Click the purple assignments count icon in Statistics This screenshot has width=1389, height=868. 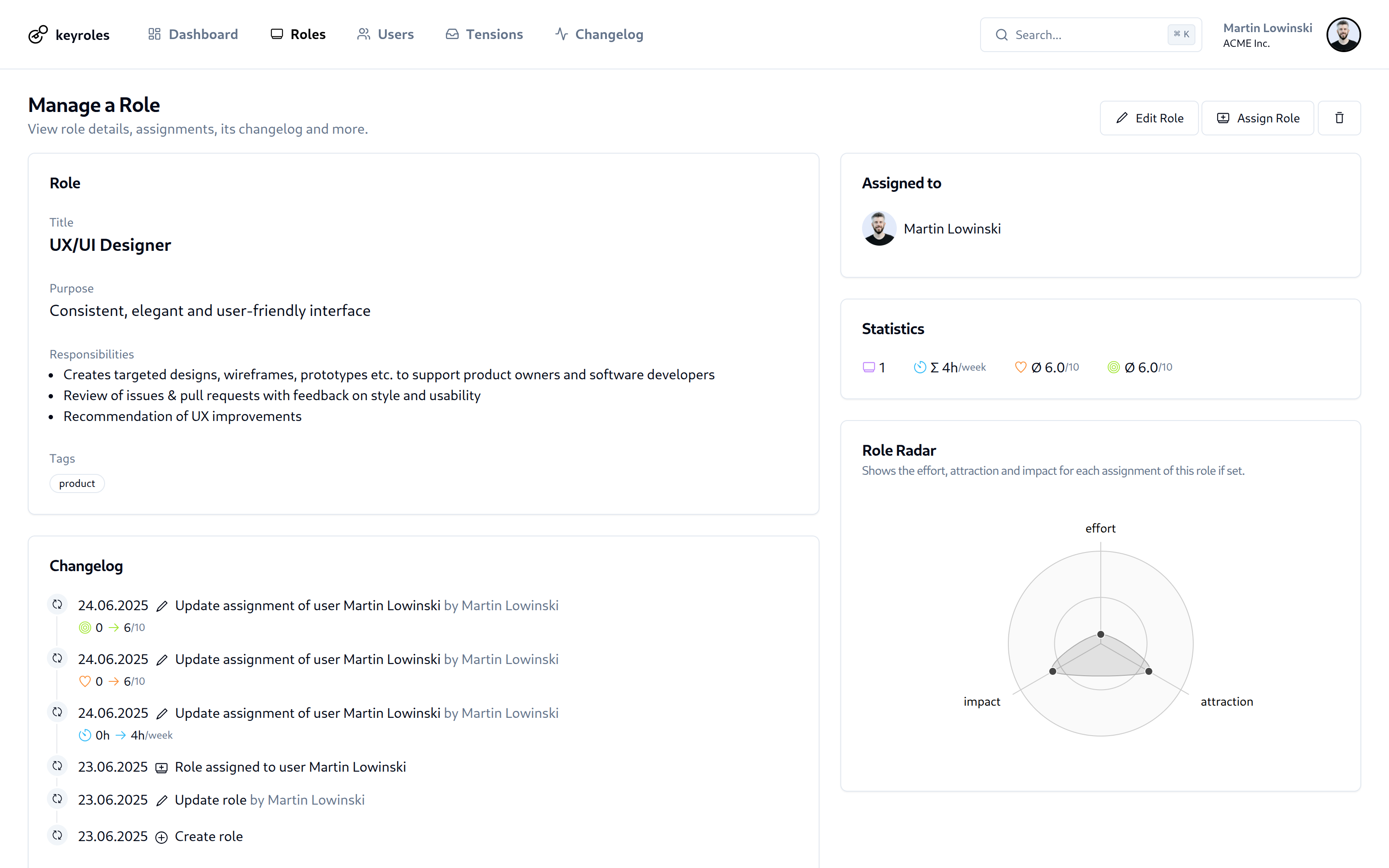click(x=869, y=368)
